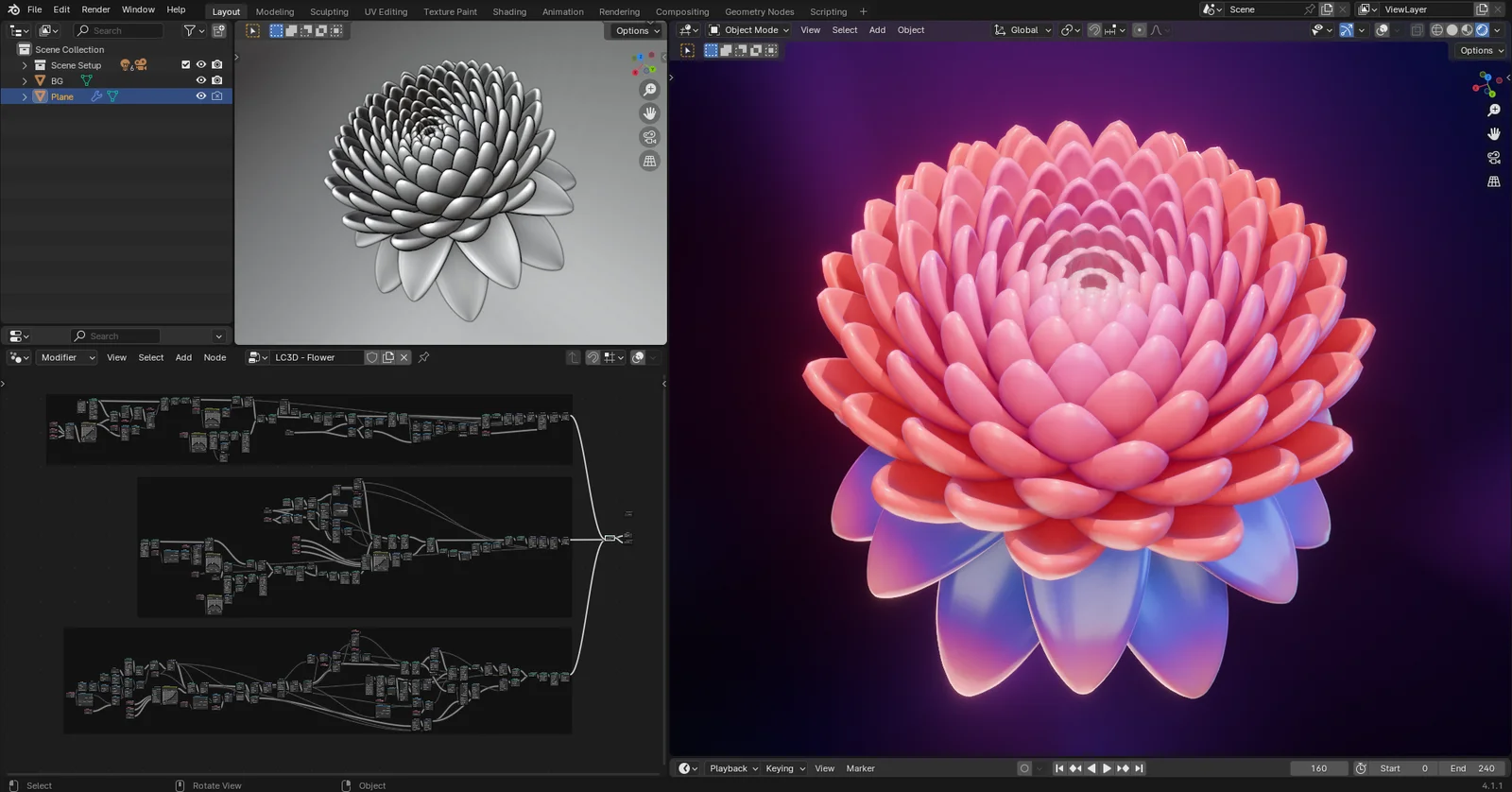The image size is (1512, 792).
Task: Pin the LC3D - Flower node tree
Action: [x=423, y=357]
